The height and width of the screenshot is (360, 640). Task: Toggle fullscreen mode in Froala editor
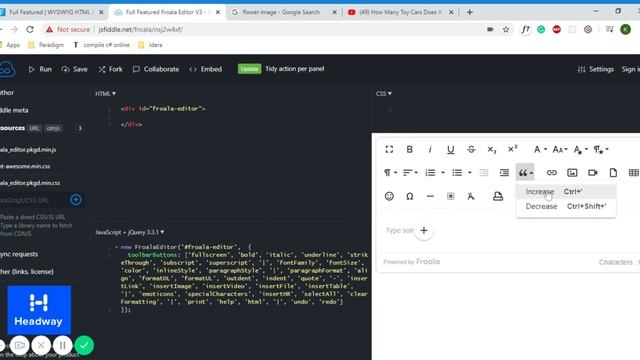389,149
